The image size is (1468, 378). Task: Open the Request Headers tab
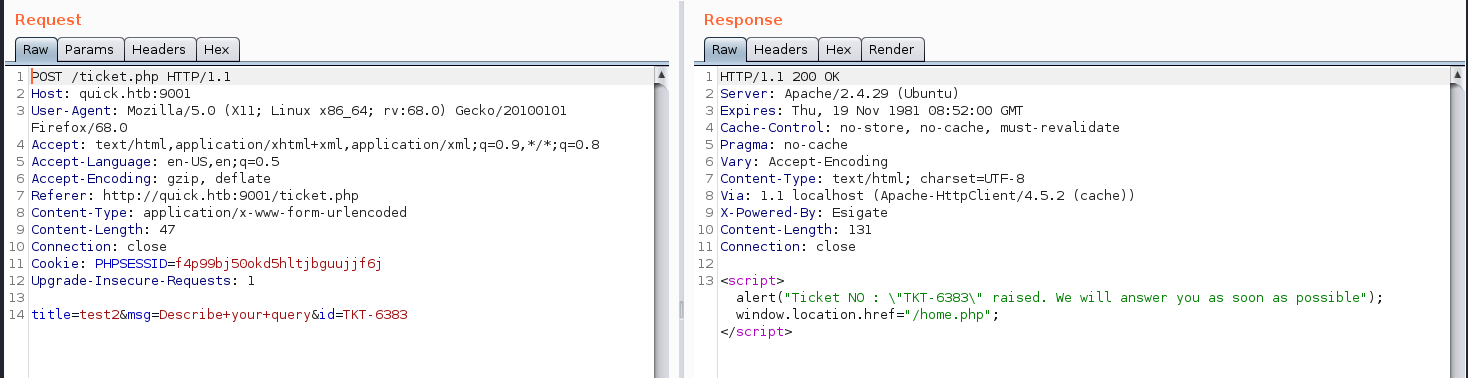click(159, 49)
